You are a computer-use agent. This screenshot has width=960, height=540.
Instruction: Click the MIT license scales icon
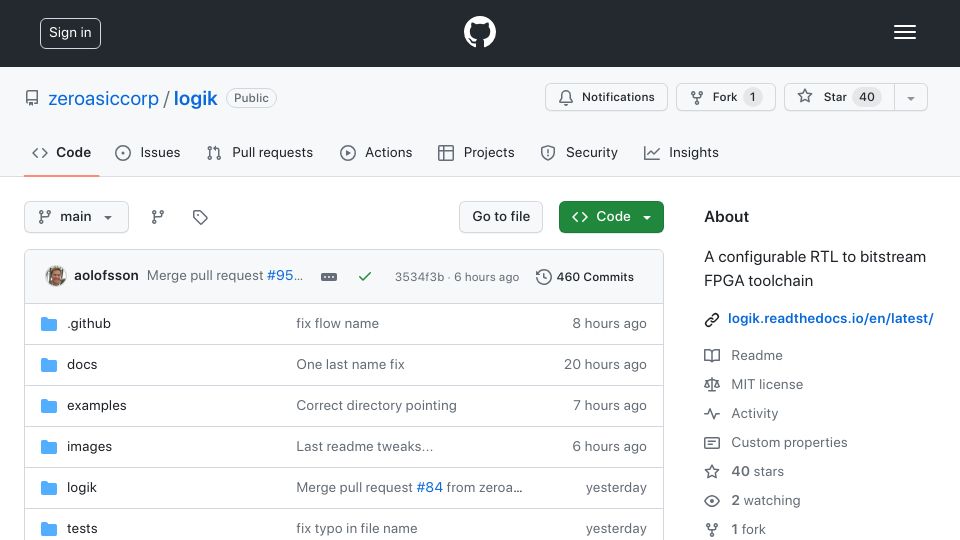[x=711, y=384]
